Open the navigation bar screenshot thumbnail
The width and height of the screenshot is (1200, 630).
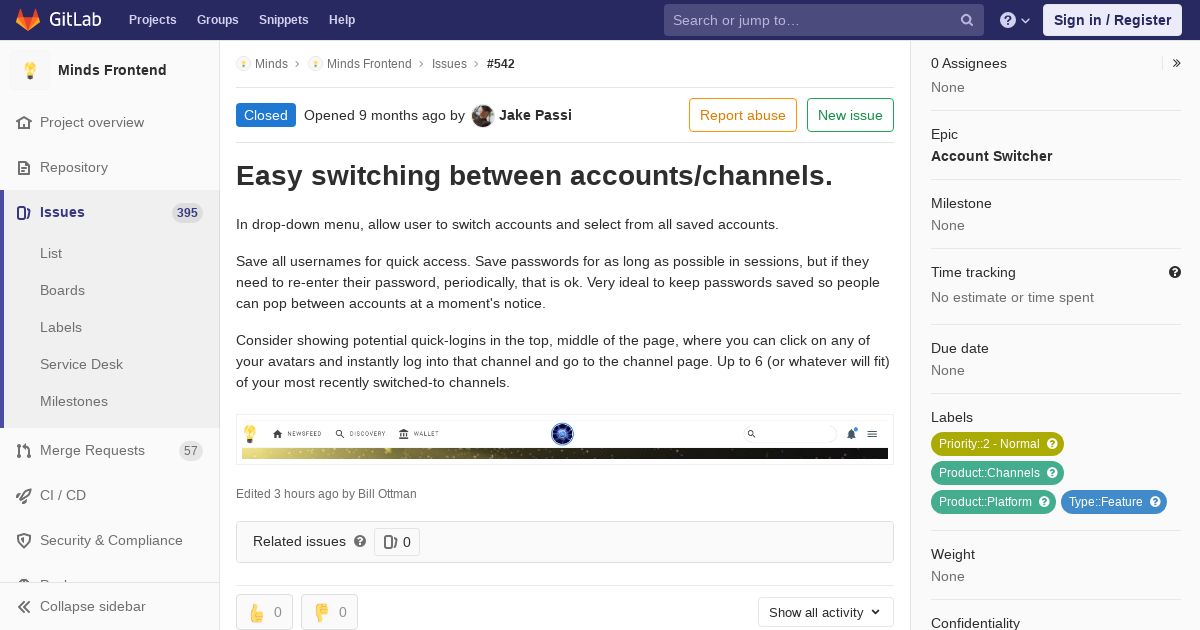(x=565, y=439)
